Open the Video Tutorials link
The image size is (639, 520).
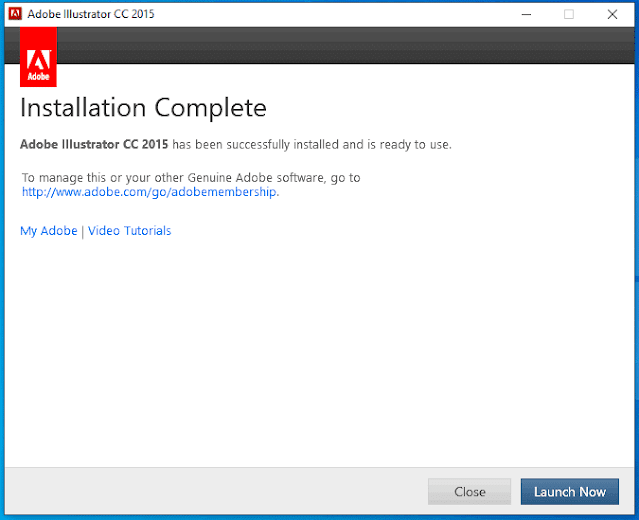pos(130,231)
